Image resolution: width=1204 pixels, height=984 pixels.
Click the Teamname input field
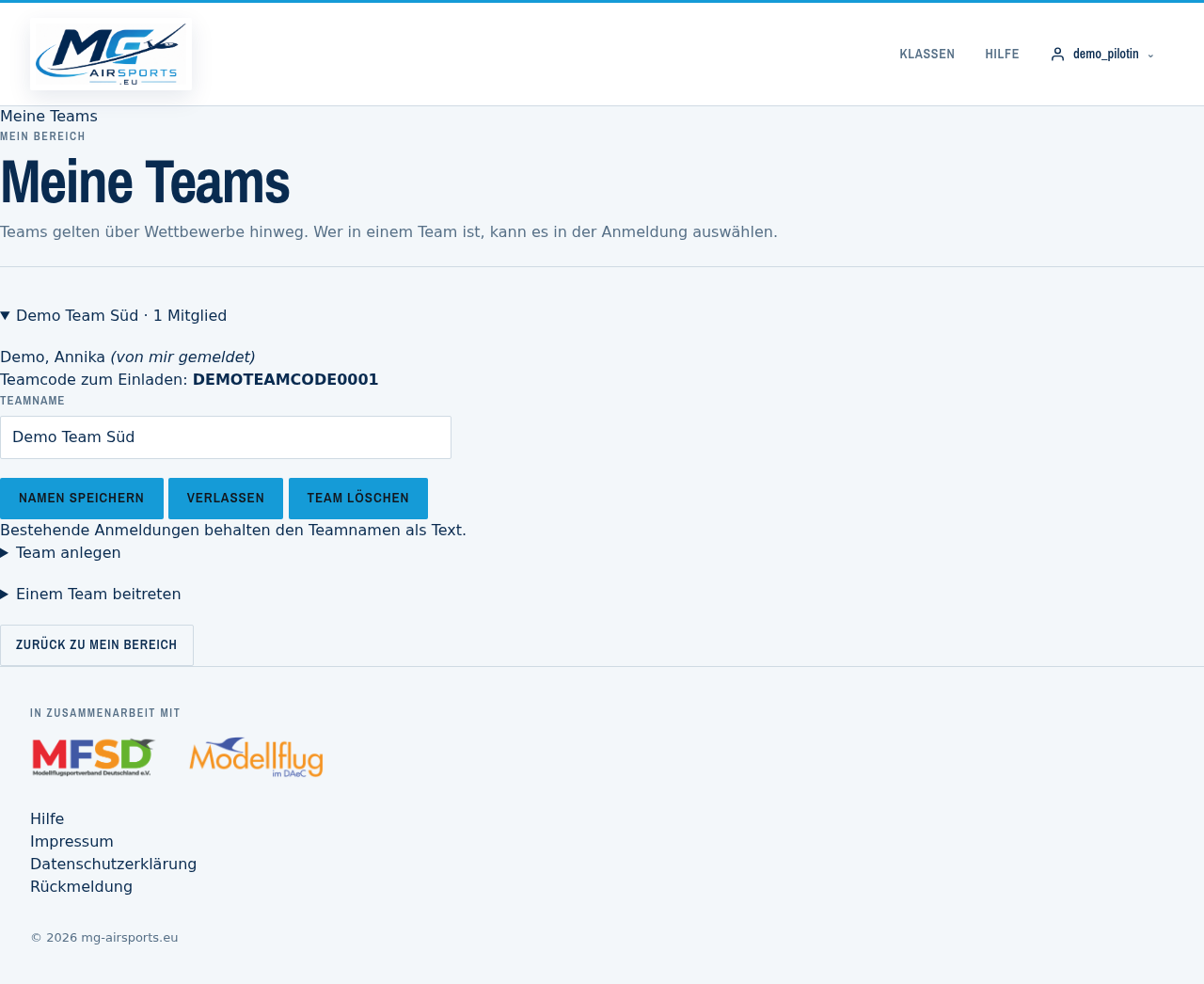pyautogui.click(x=226, y=437)
